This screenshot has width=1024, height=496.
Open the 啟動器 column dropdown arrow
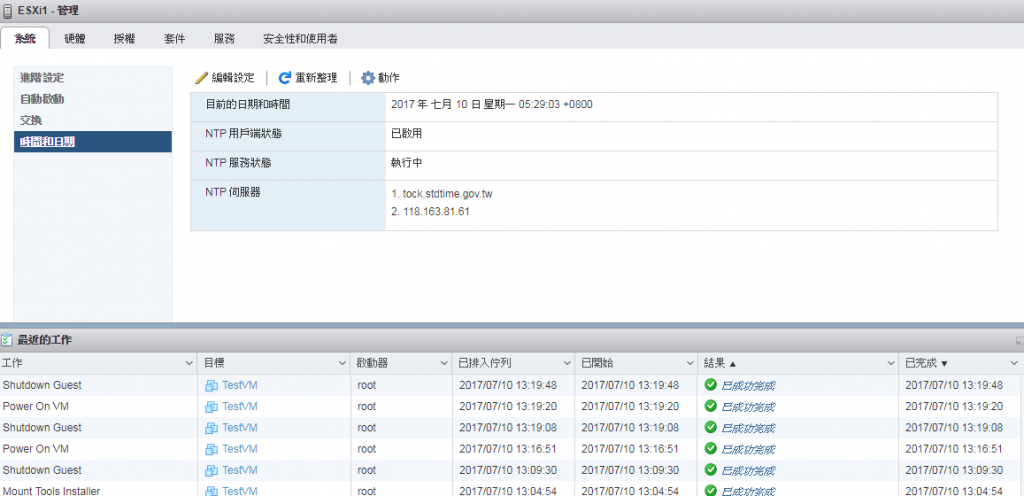pos(444,363)
